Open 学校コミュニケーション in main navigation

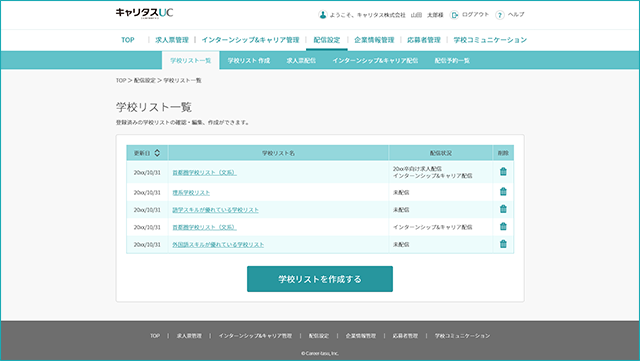point(490,40)
